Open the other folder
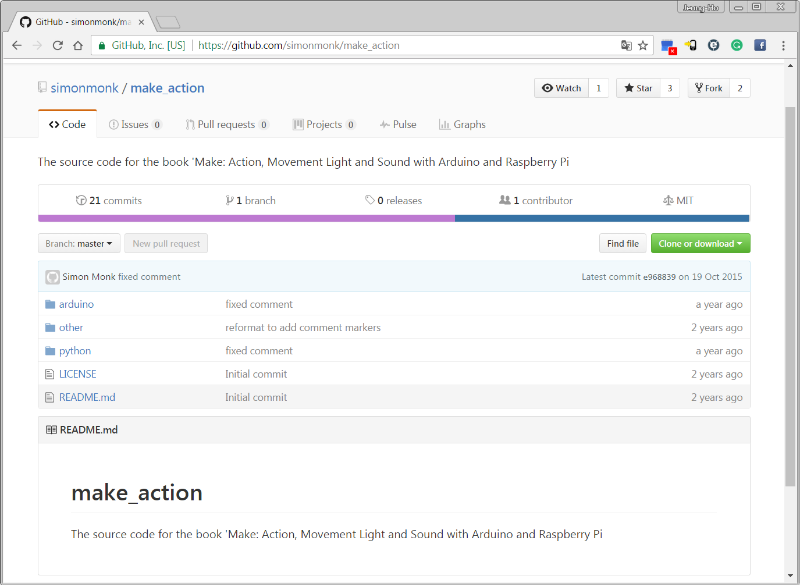Image resolution: width=800 pixels, height=585 pixels. click(71, 327)
